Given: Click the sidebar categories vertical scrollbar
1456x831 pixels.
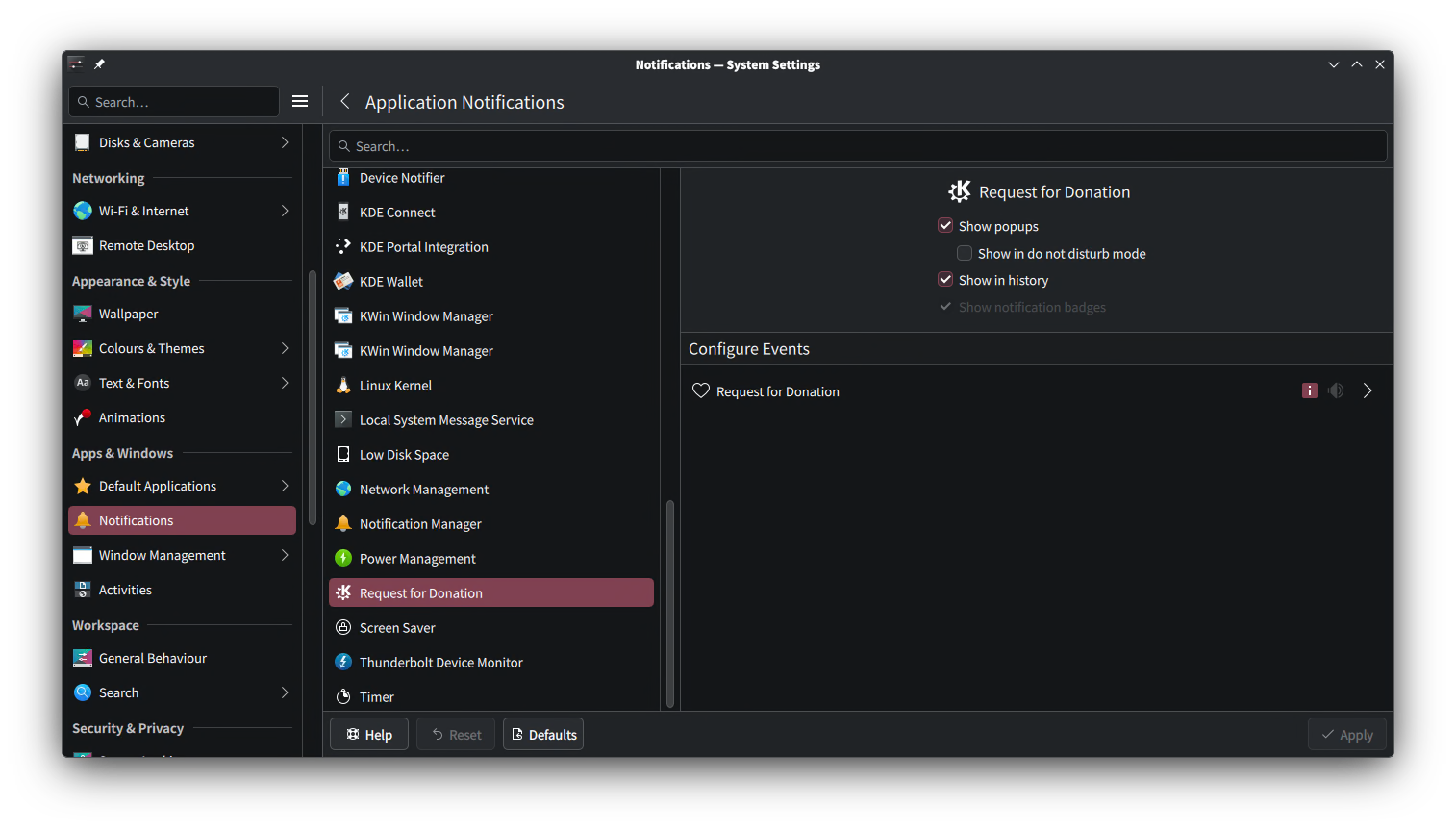Looking at the screenshot, I should (x=313, y=398).
